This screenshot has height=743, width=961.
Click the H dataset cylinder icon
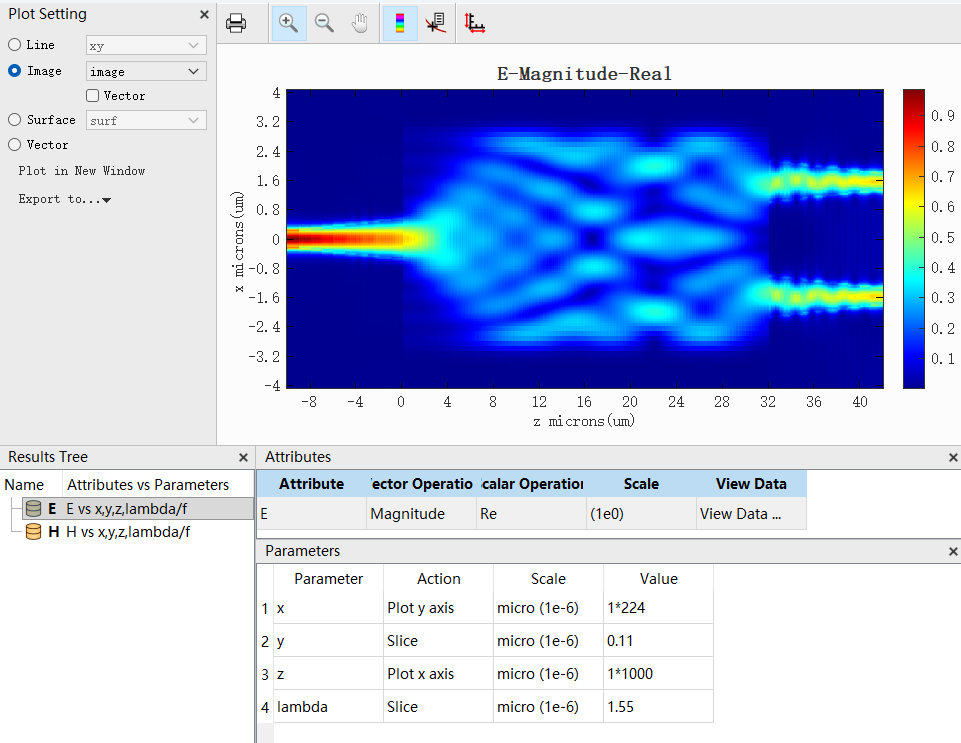click(33, 532)
